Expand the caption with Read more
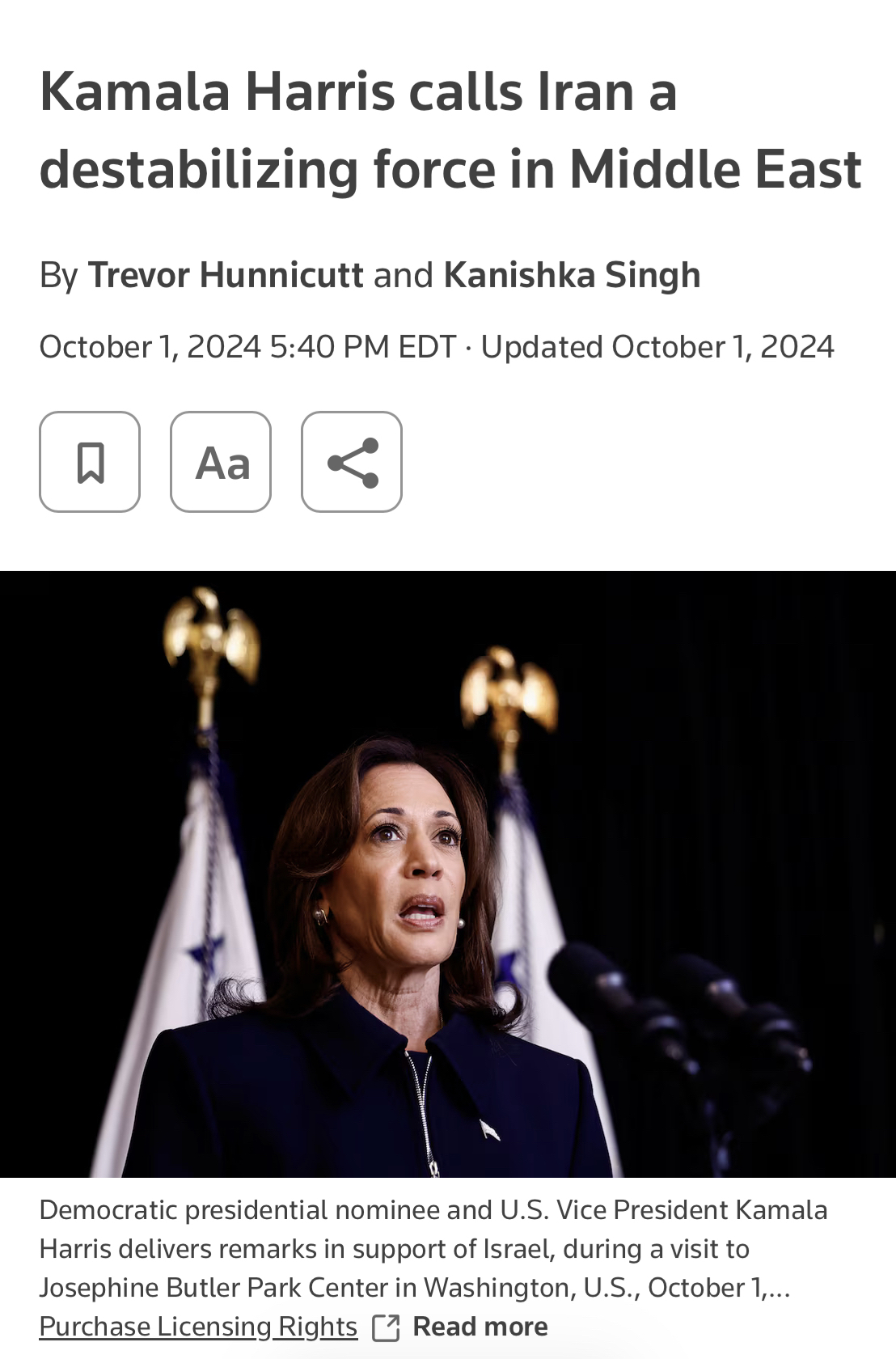 click(480, 1327)
